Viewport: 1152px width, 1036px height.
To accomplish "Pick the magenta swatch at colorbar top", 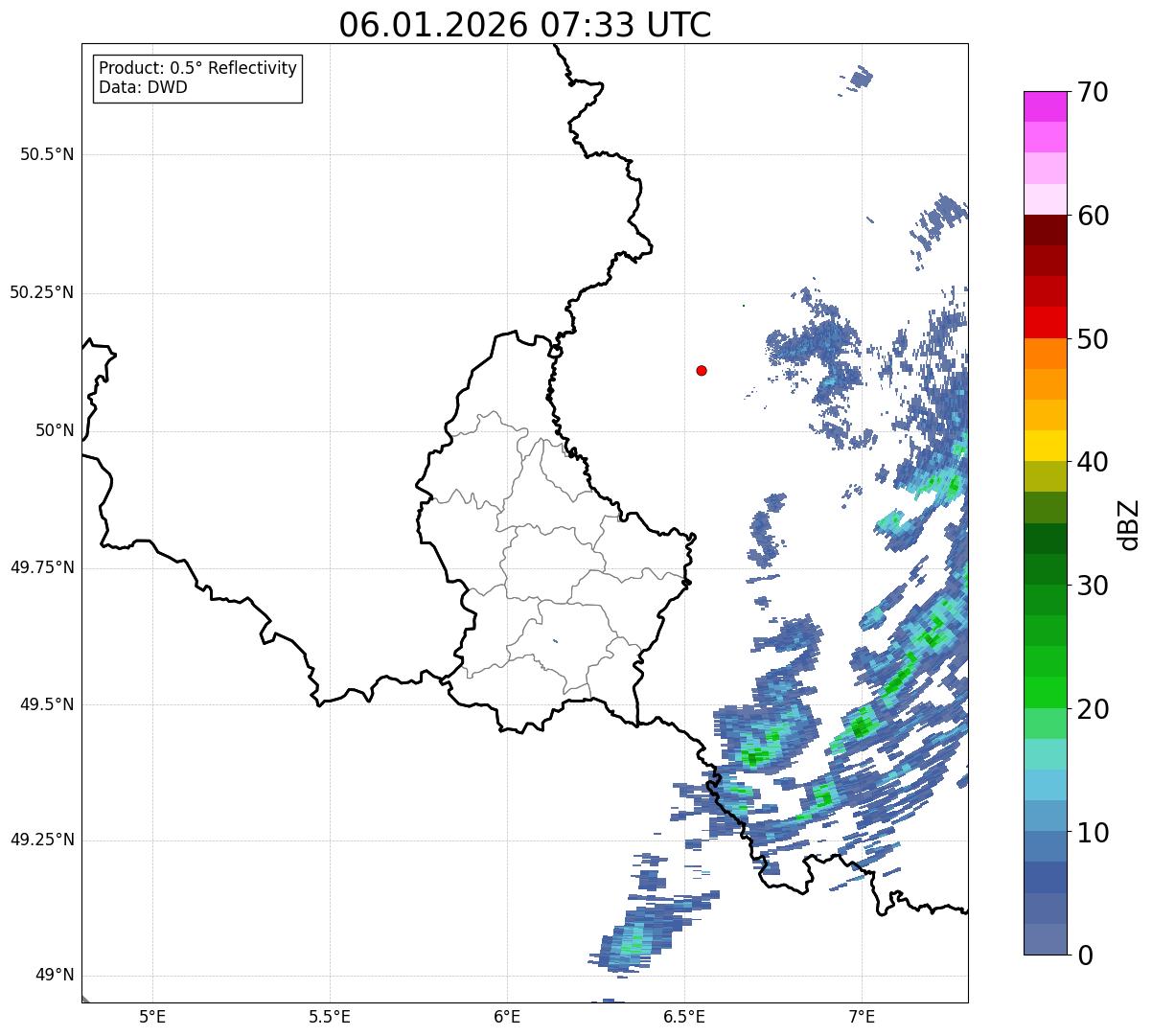I will tap(1046, 106).
